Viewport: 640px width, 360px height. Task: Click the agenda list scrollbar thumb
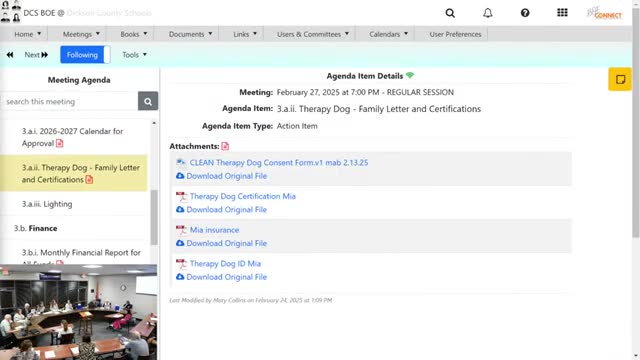pos(154,217)
